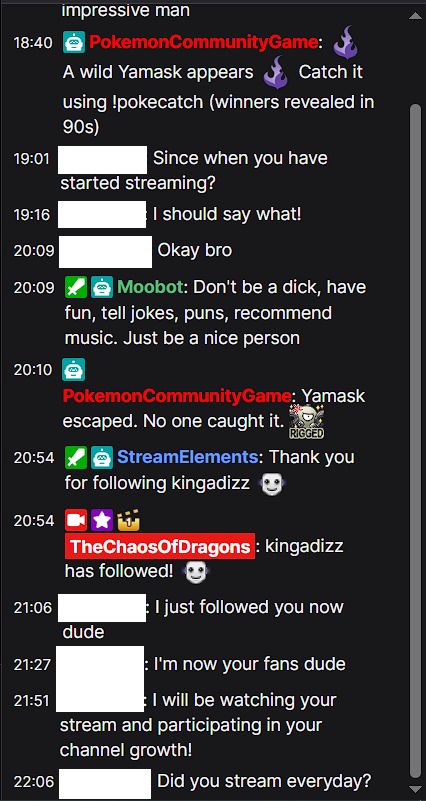This screenshot has width=426, height=801.
Task: Click the ghost emote after 'has followed!'
Action: point(197,573)
